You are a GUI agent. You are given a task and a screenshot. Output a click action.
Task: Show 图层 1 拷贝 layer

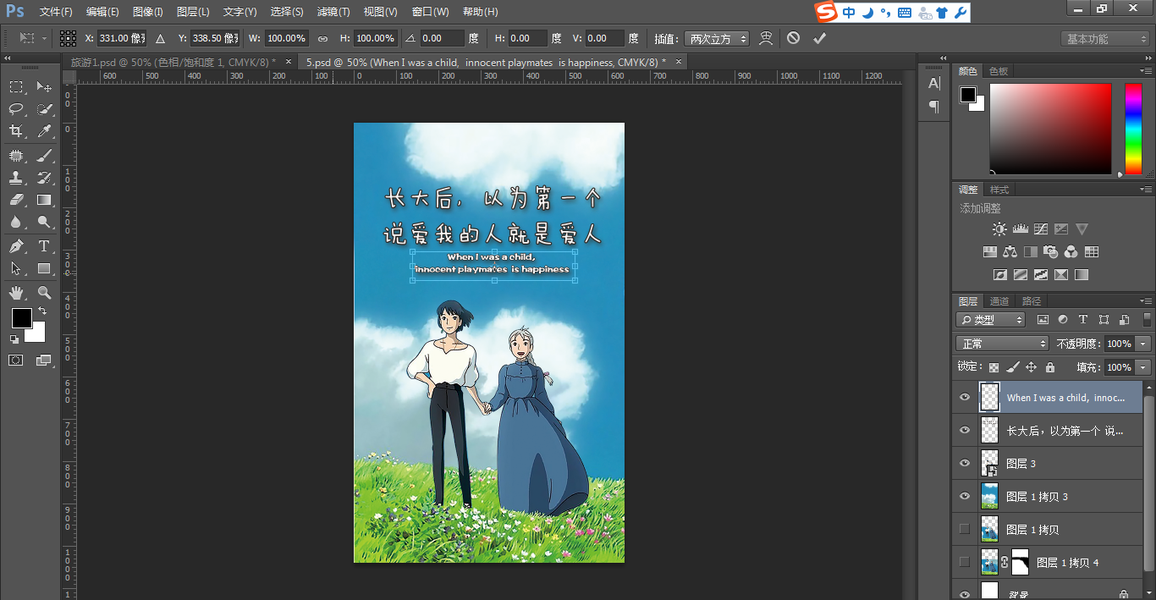(964, 529)
